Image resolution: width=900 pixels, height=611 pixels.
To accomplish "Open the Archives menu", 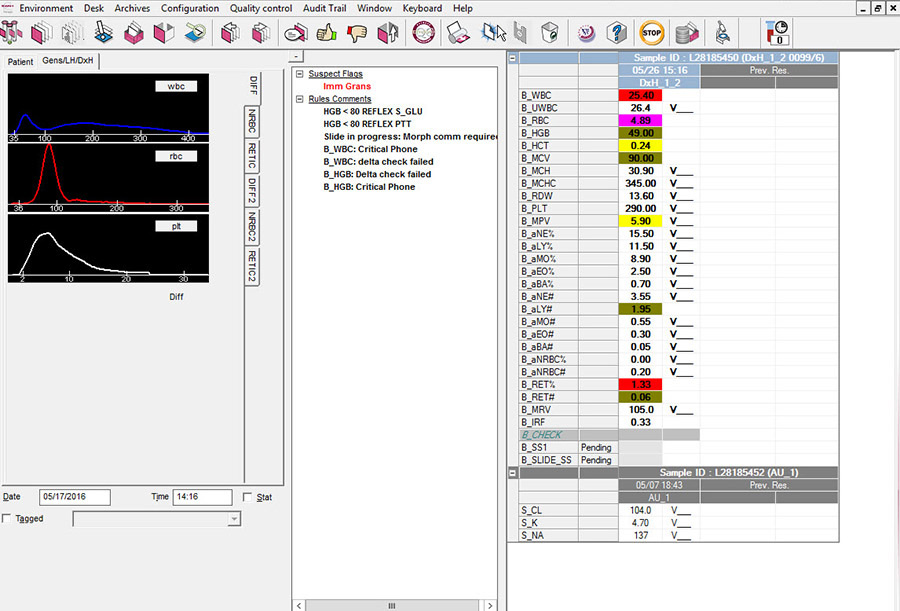I will (132, 8).
